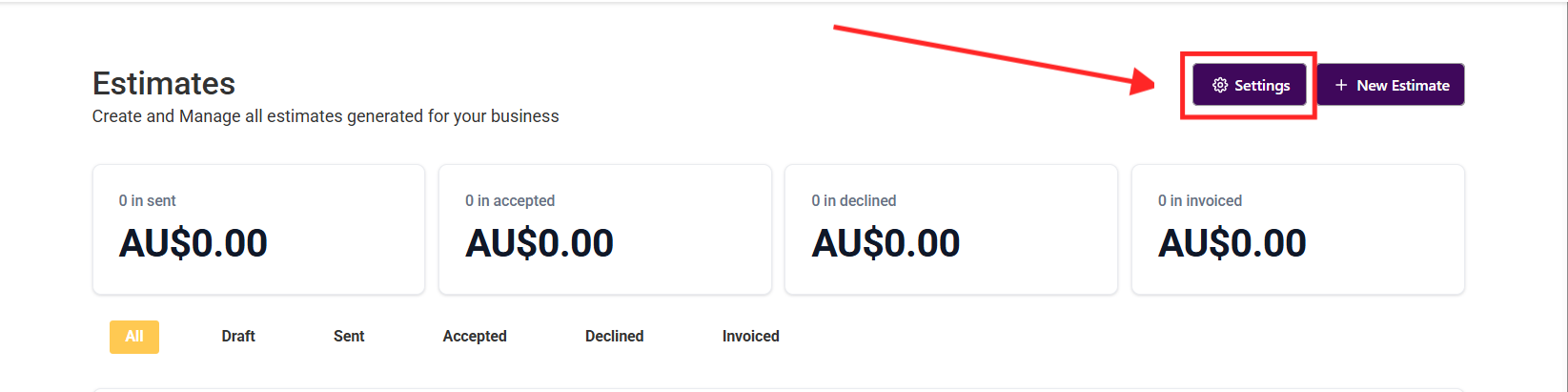View the Declined estimates tab
Screen dimensions: 1568x392
(614, 337)
